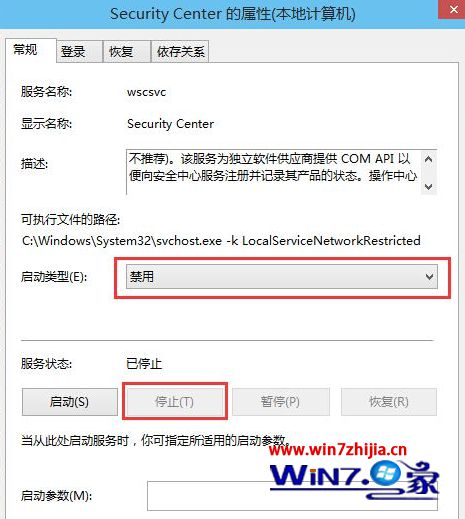Click the 恢复(R) service button
Viewport: 465px width, 519px height.
[x=389, y=402]
